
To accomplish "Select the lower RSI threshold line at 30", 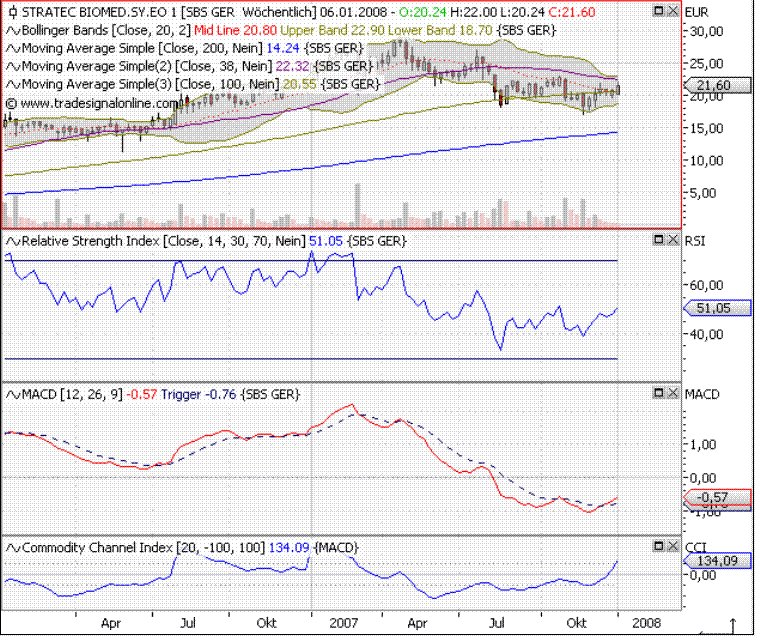I will pos(311,359).
